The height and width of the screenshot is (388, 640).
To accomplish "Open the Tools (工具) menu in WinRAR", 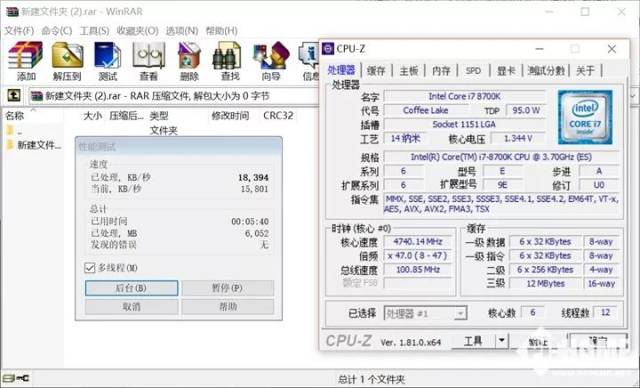I will click(x=94, y=31).
